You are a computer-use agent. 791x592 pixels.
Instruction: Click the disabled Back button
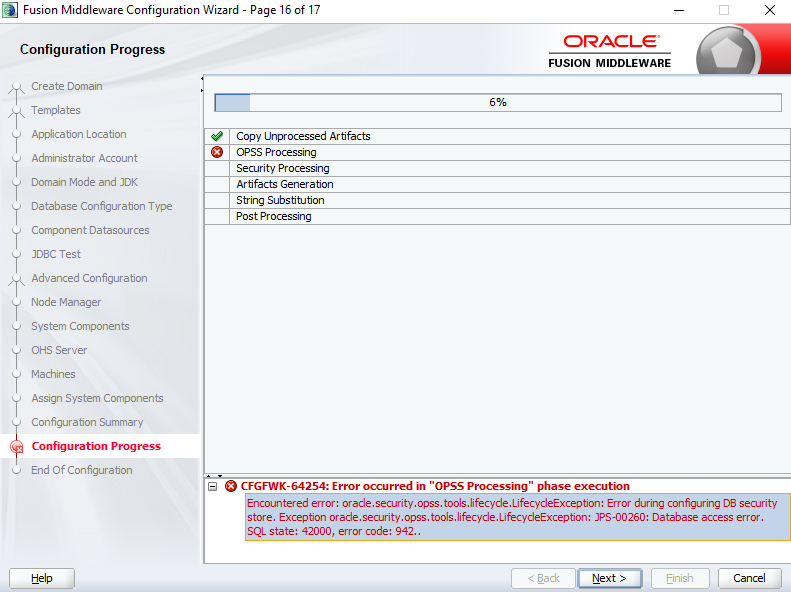tap(543, 578)
